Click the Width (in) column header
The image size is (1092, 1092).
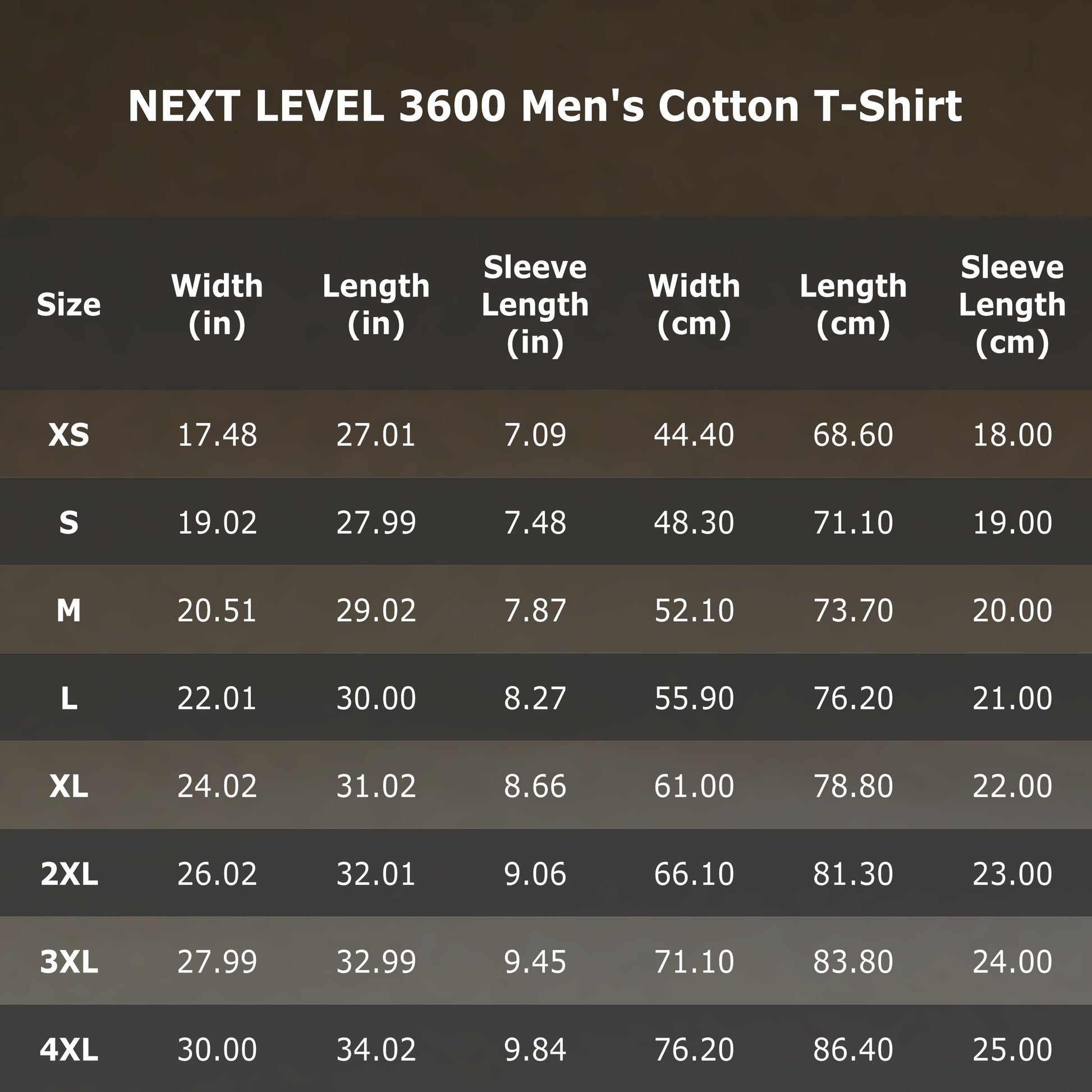point(217,305)
